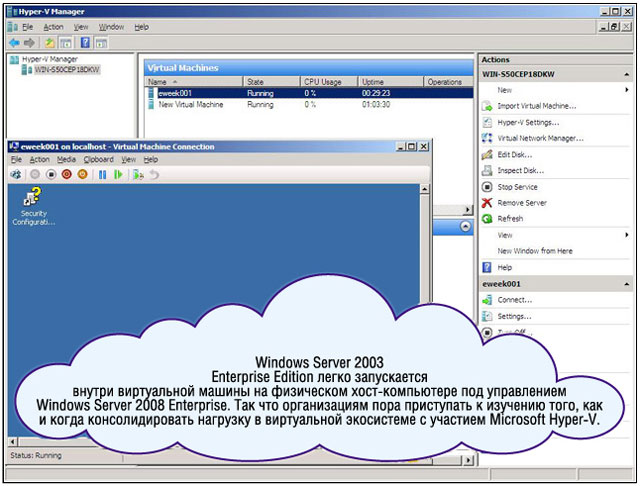Expand the View submenu in Actions pane
This screenshot has height=486, width=640.
pyautogui.click(x=555, y=235)
